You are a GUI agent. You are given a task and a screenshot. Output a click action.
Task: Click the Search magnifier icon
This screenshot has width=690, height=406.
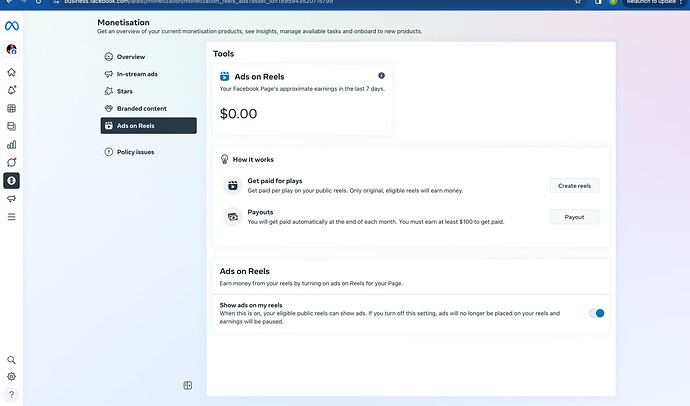click(11, 360)
